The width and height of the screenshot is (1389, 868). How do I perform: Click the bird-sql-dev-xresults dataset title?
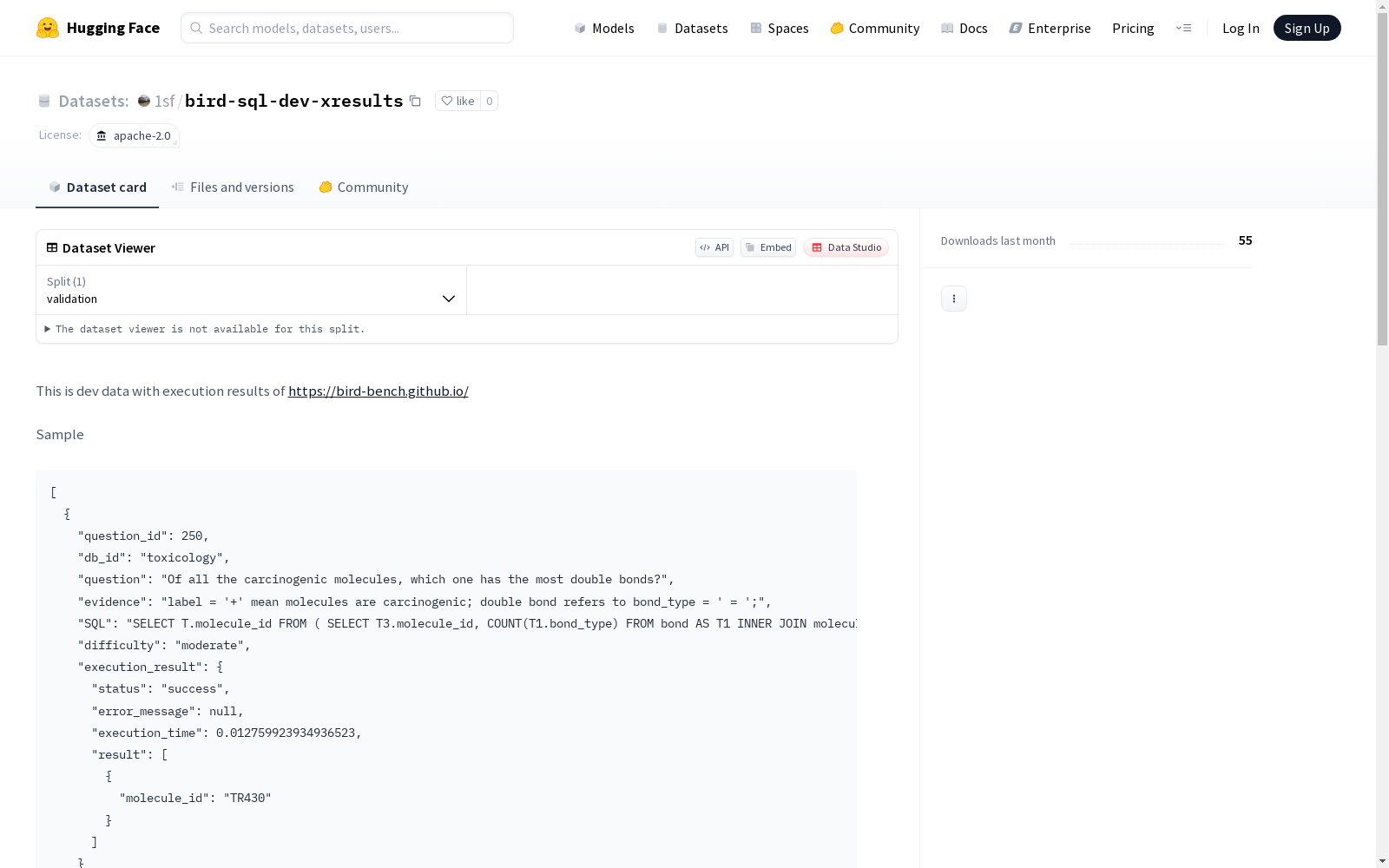(294, 101)
